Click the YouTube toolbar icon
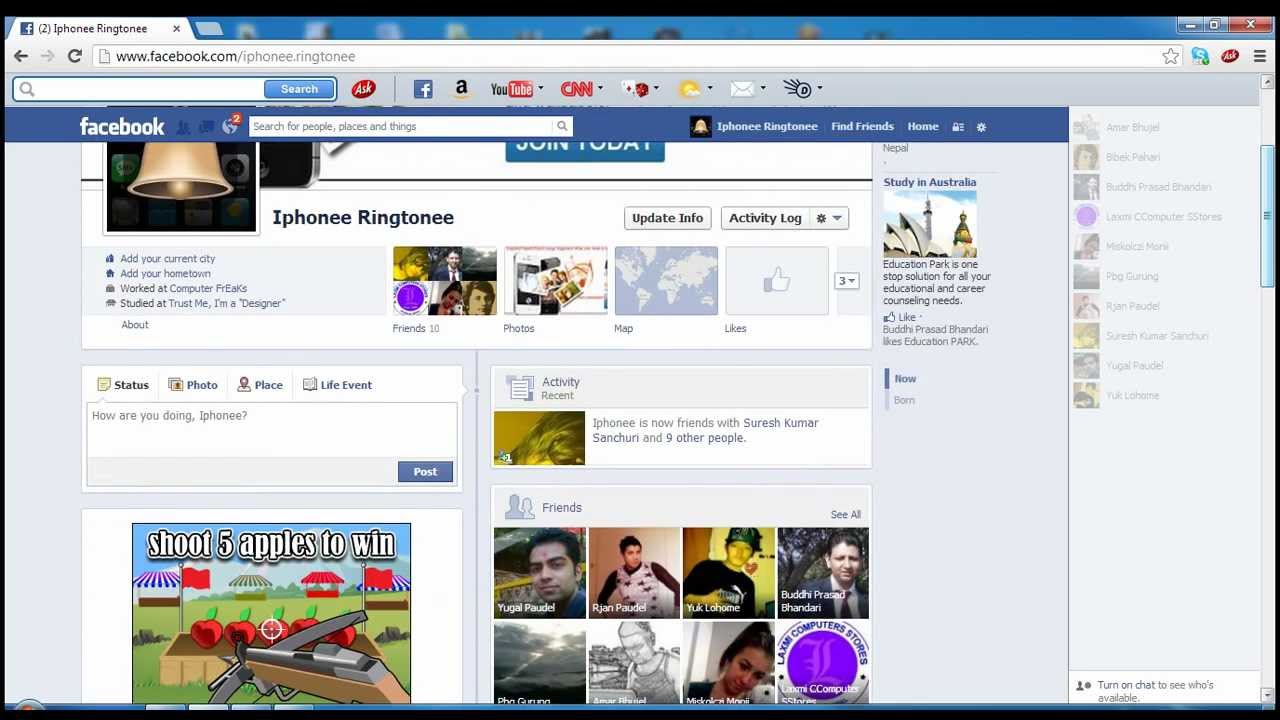The image size is (1280, 720). coord(511,89)
